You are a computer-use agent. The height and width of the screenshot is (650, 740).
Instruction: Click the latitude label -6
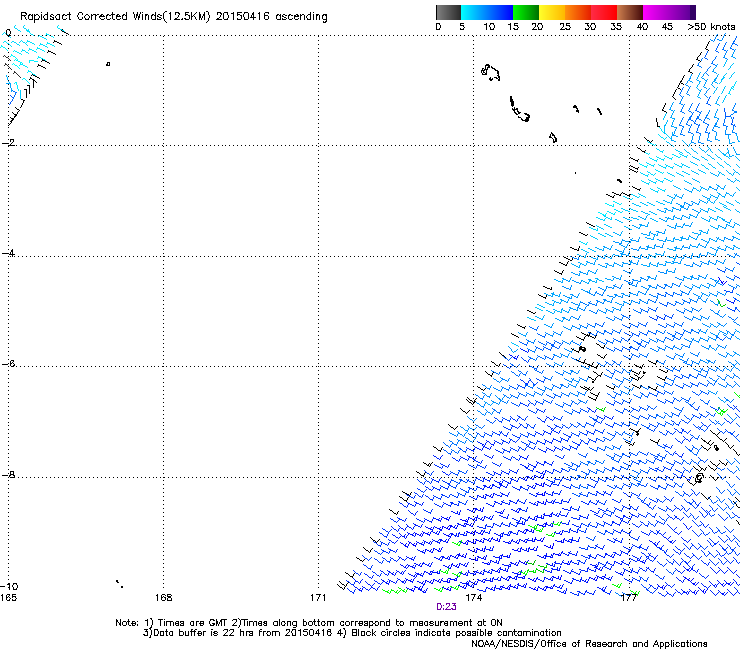point(8,364)
